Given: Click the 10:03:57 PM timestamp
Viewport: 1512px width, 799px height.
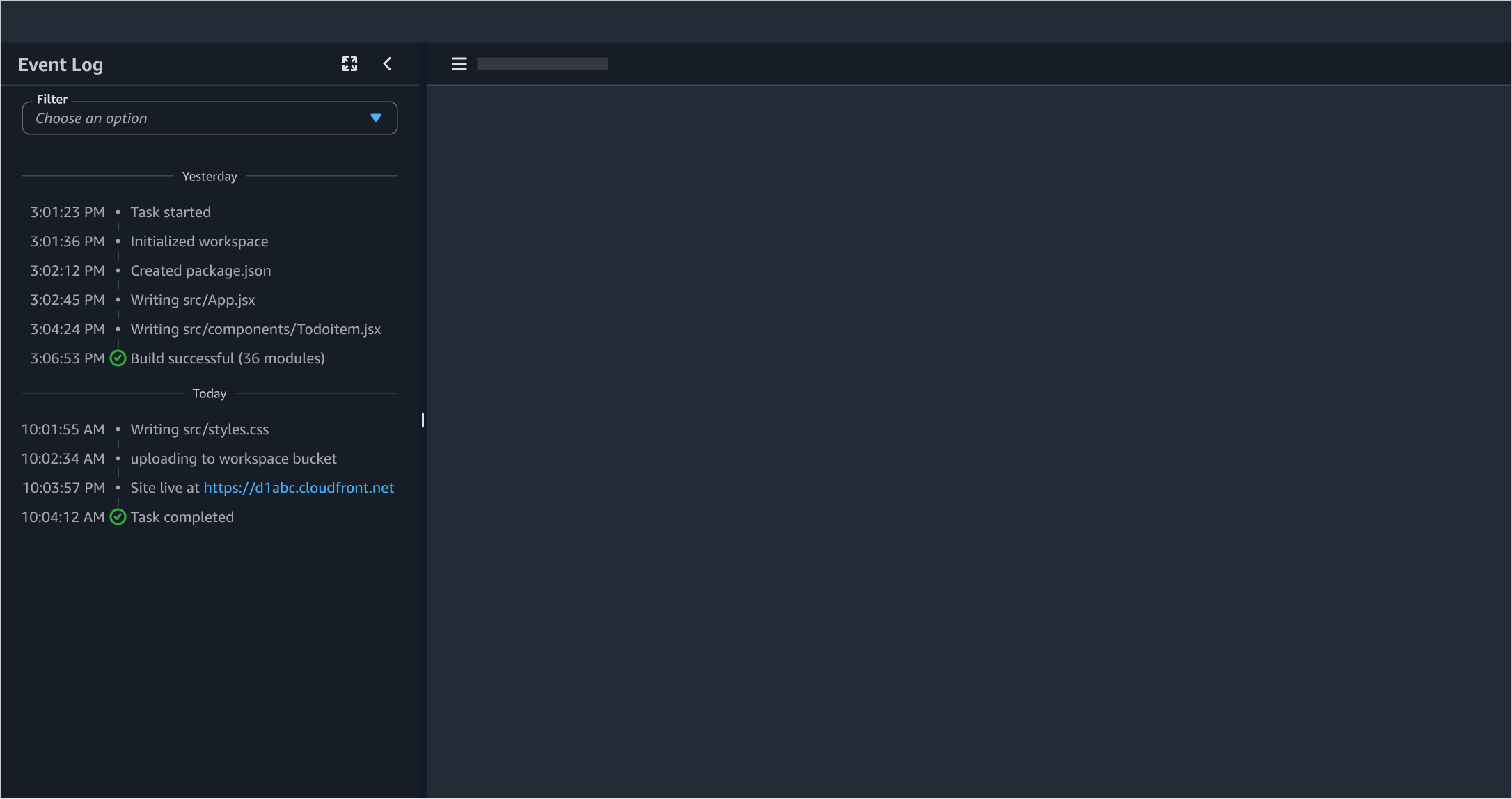Looking at the screenshot, I should point(64,488).
